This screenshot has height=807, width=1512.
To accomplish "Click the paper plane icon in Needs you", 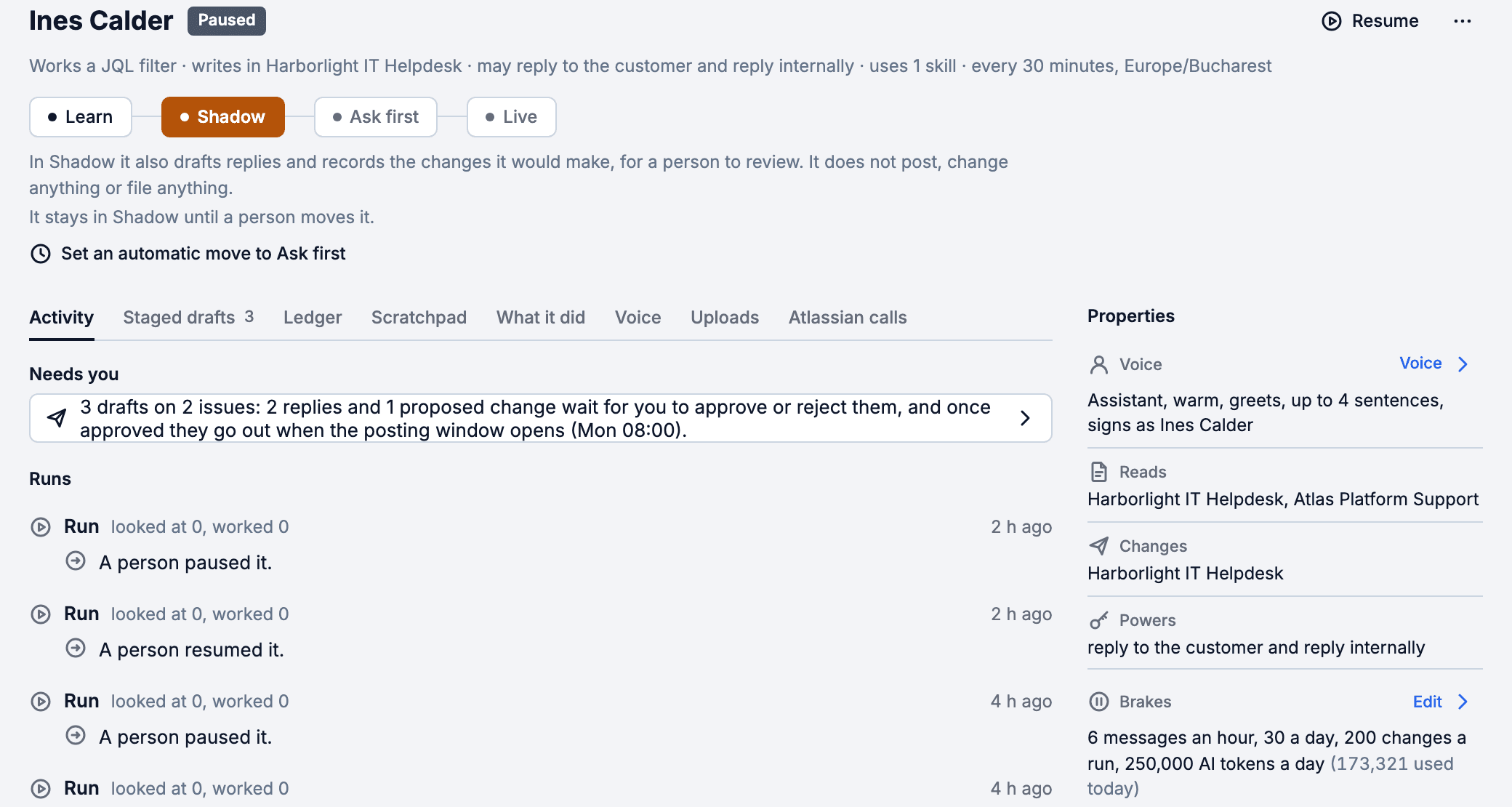I will [x=57, y=418].
